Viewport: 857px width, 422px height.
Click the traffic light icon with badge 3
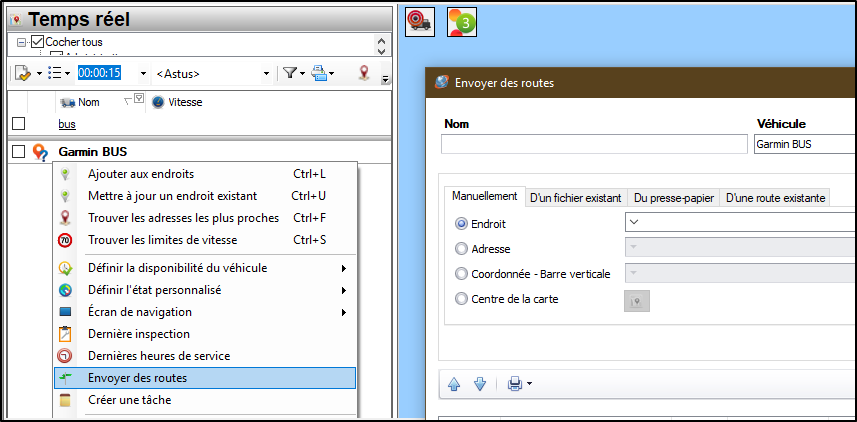(x=461, y=22)
